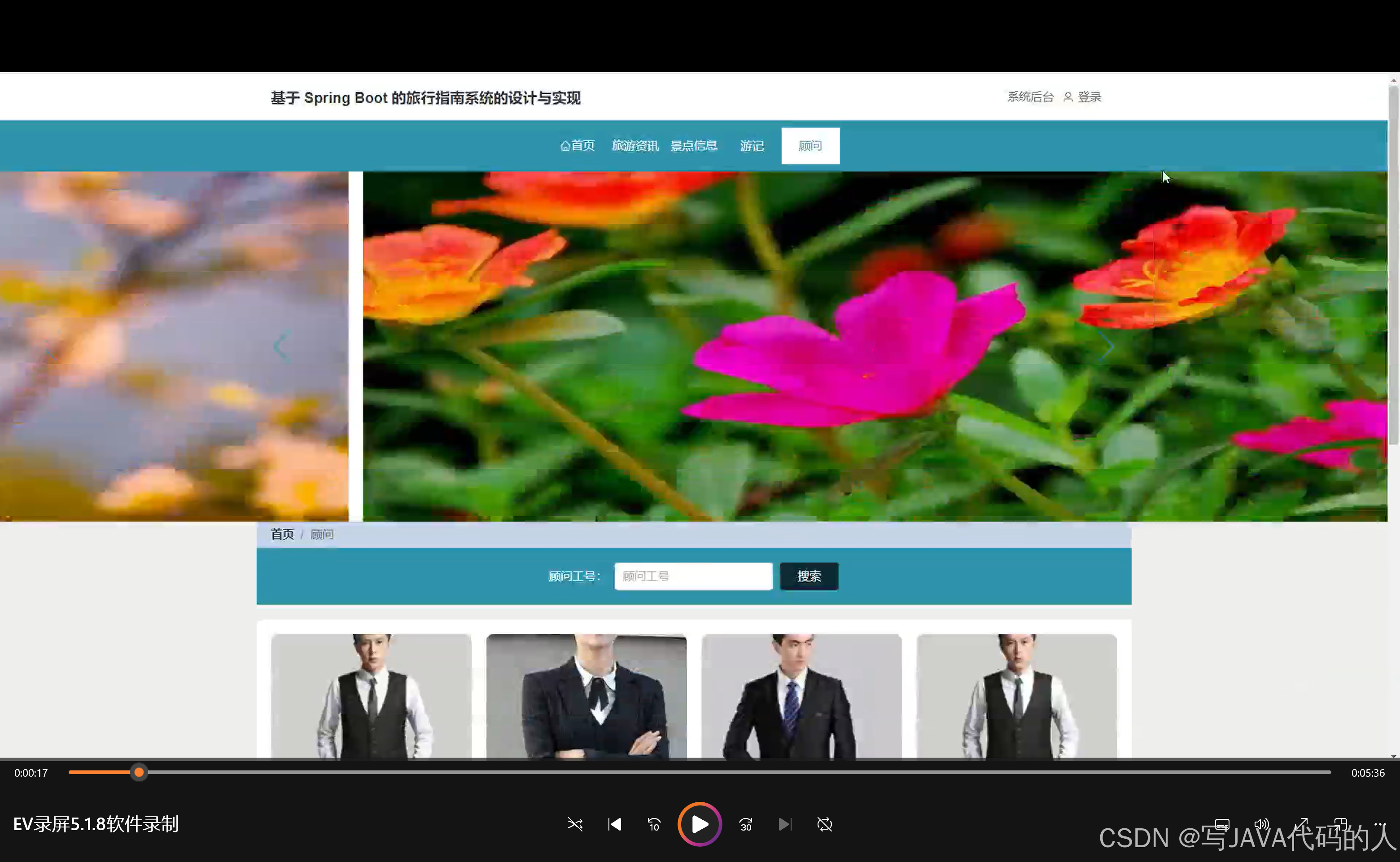Enter fullscreen with the arrows icon
The image size is (1400, 862).
1301,824
